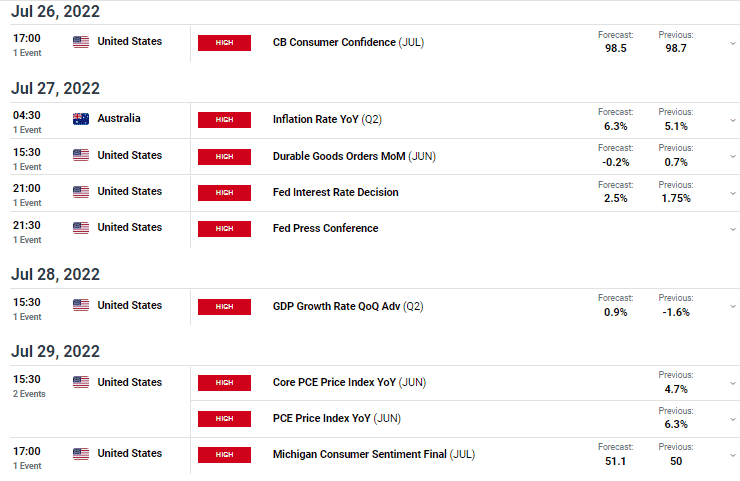Click HIGH badge on Durable Goods Orders
The width and height of the screenshot is (740, 481).
tap(224, 157)
